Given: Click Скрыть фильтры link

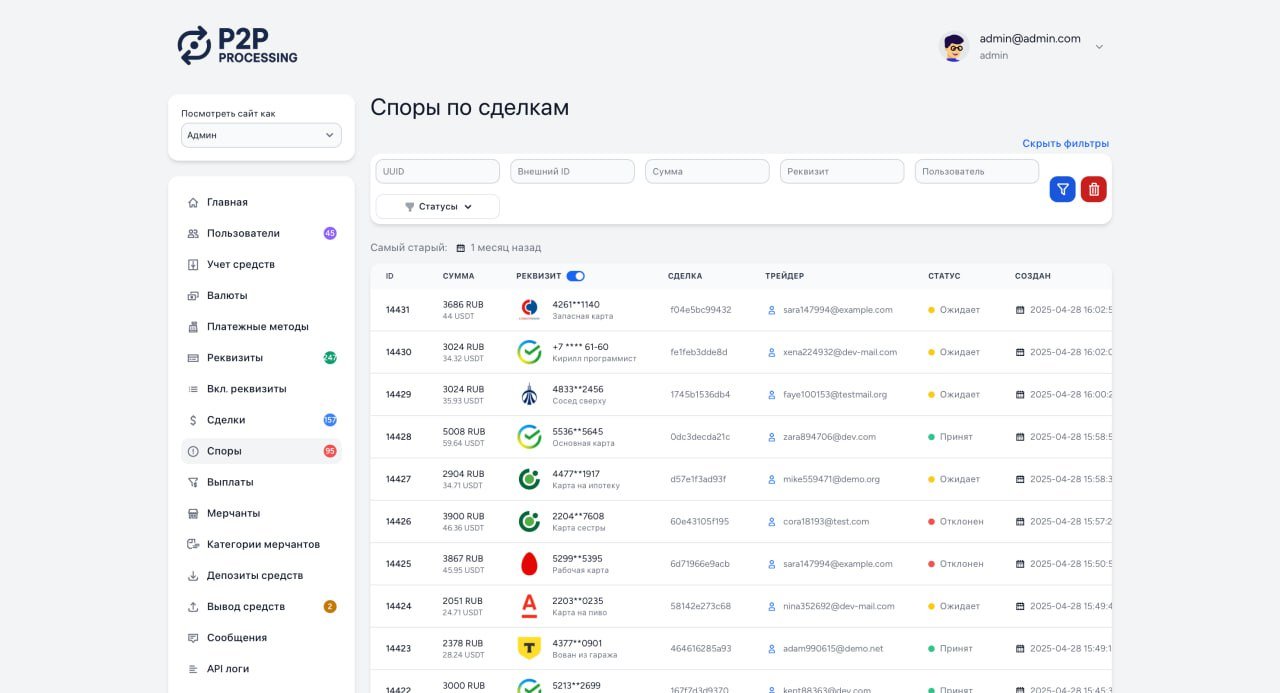Looking at the screenshot, I should pos(1065,143).
